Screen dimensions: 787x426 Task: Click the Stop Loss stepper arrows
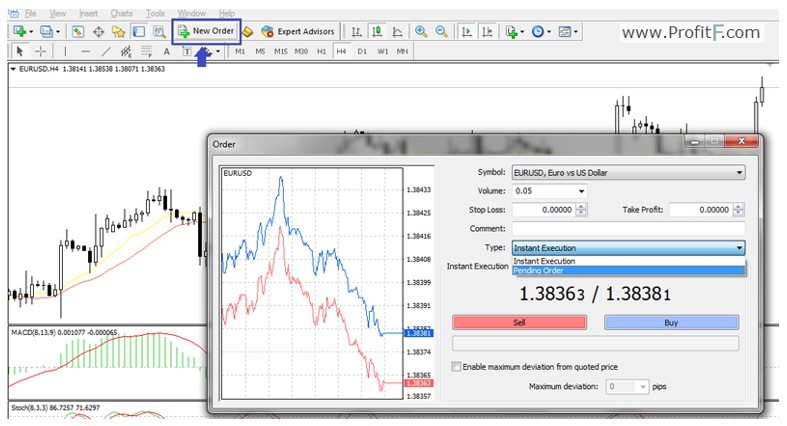click(x=582, y=210)
